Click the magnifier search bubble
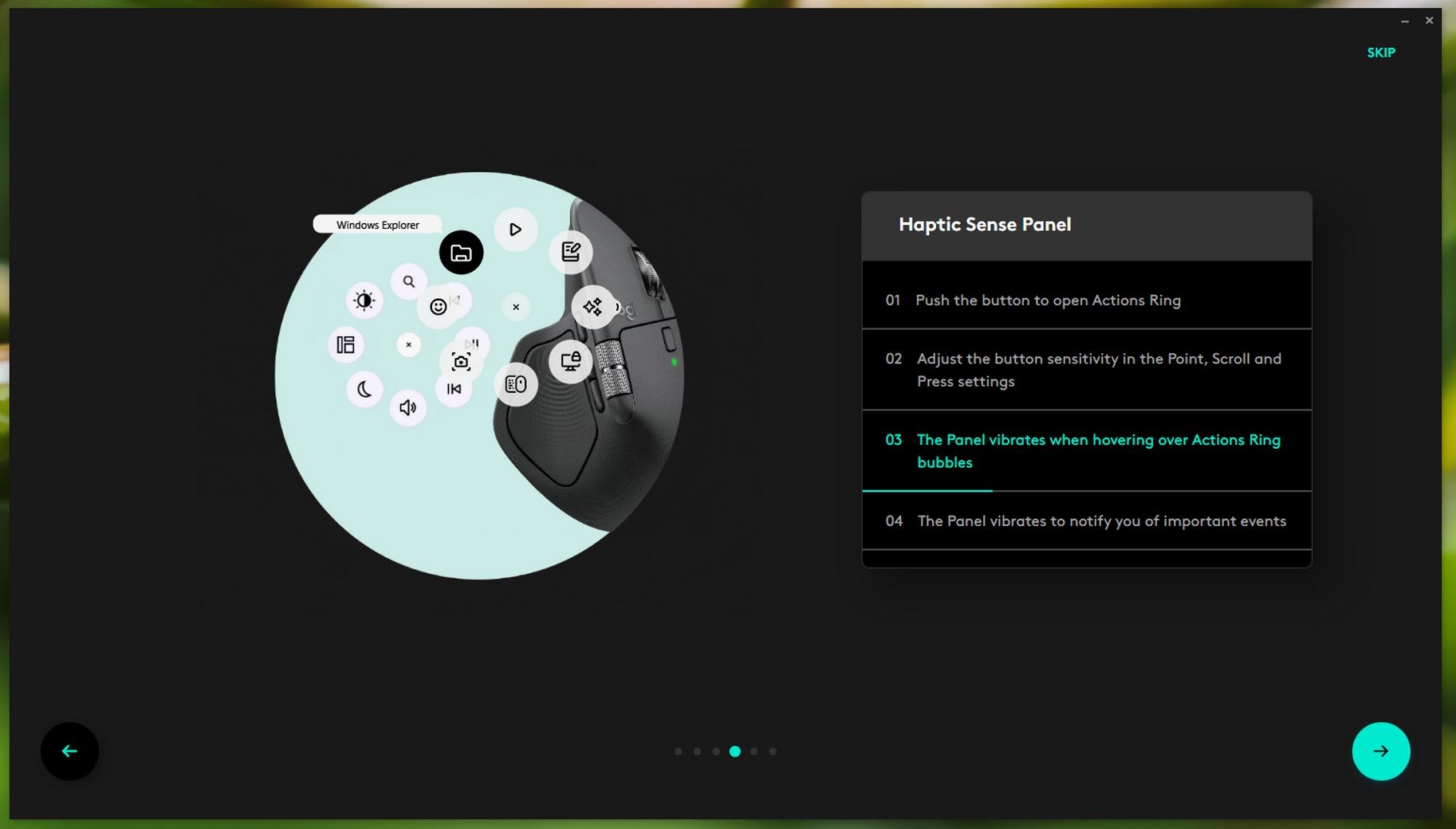The width and height of the screenshot is (1456, 829). pyautogui.click(x=408, y=281)
